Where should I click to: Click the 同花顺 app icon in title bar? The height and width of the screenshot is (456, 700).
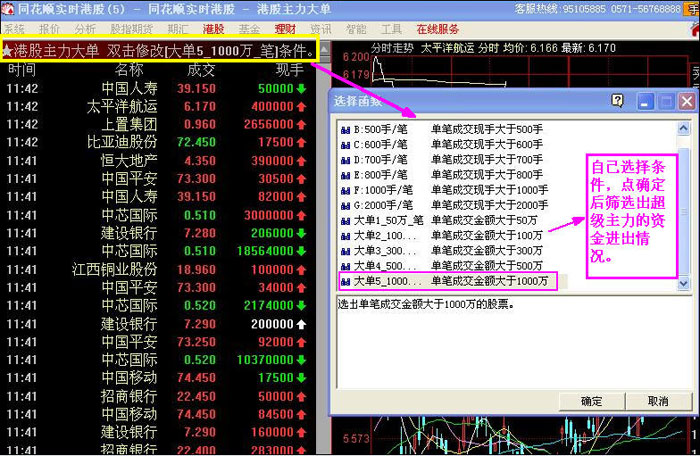[8, 8]
